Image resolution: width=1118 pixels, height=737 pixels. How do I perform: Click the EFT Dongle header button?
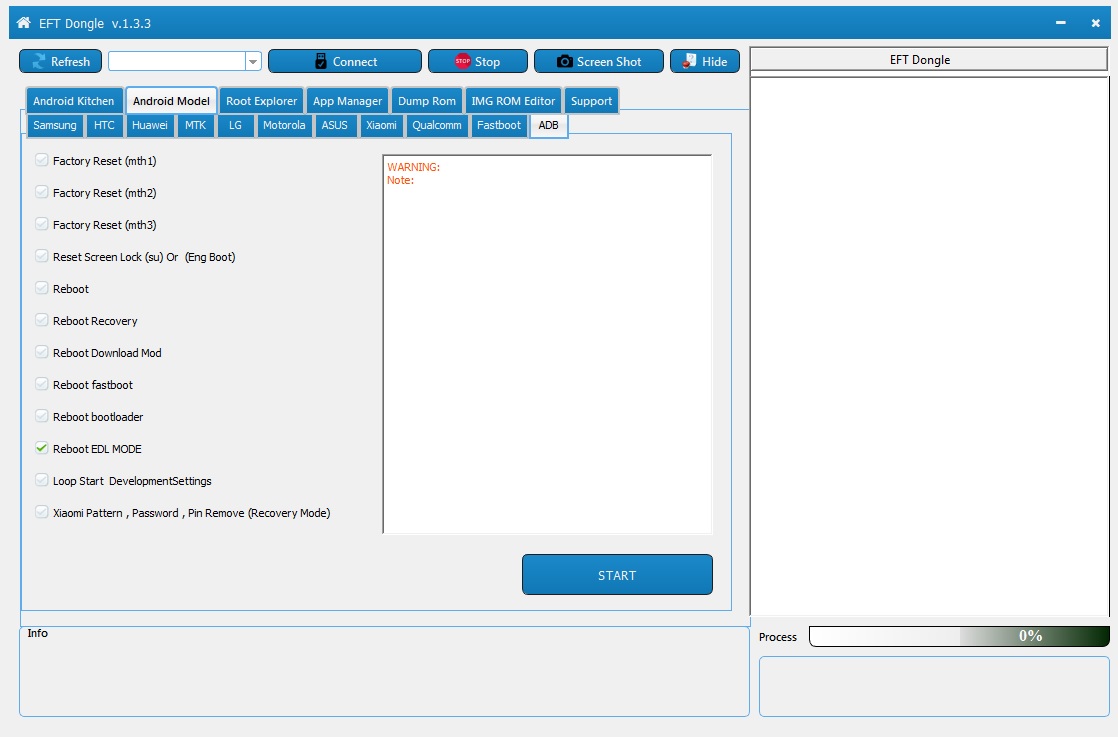[x=928, y=60]
